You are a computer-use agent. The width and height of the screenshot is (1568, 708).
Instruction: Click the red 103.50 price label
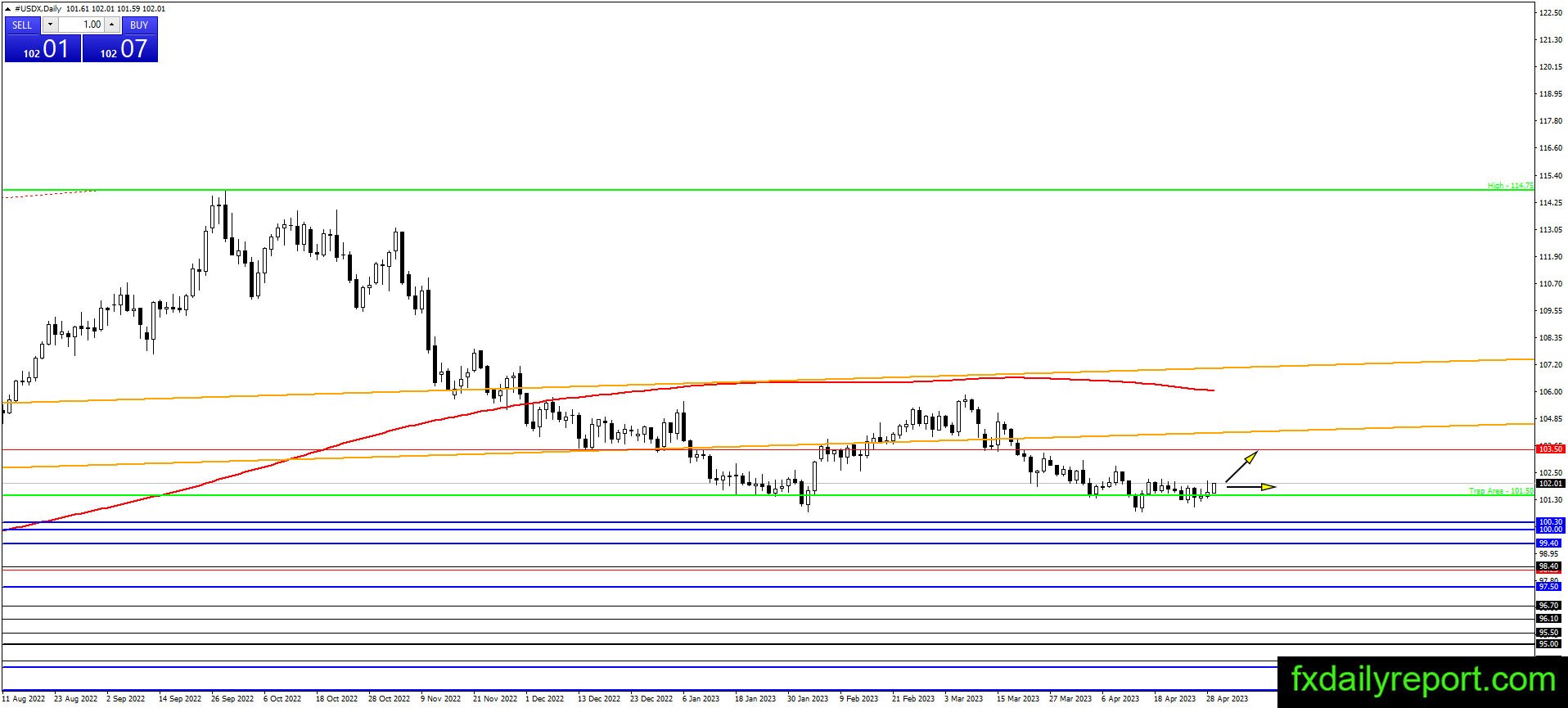[1551, 449]
